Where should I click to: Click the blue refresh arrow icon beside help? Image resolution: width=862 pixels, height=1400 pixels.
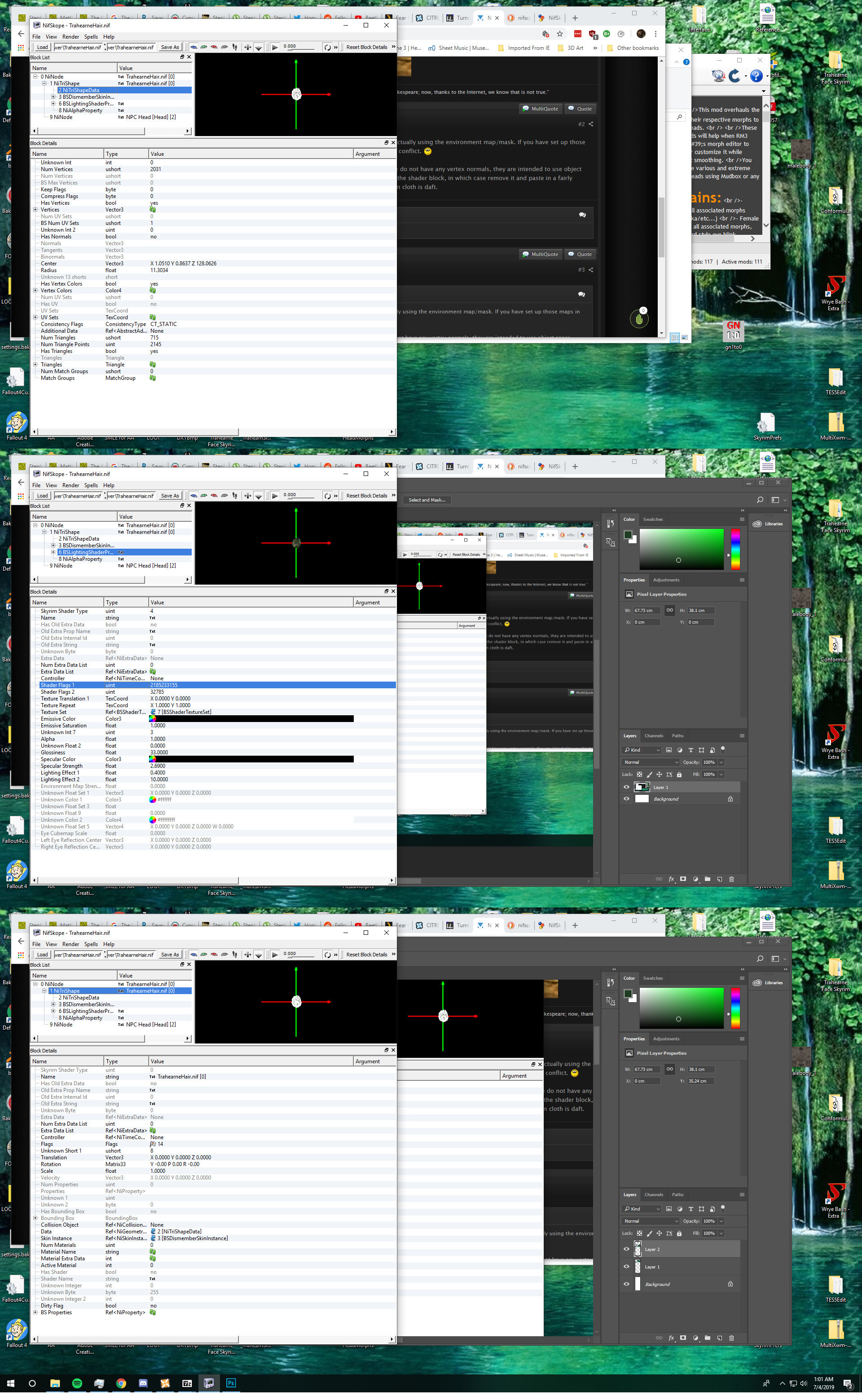735,76
